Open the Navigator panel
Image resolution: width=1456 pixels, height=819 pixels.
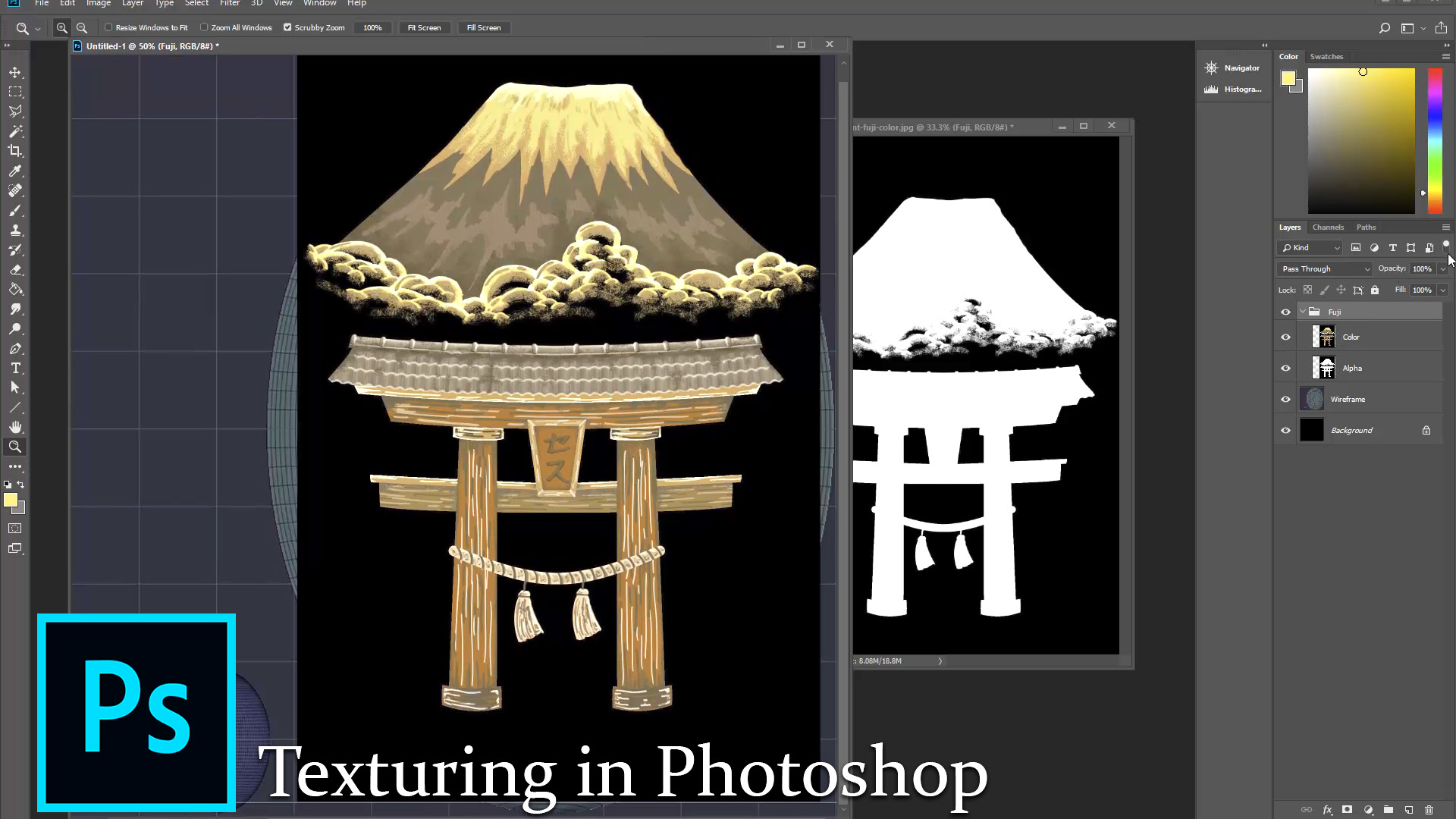pyautogui.click(x=1232, y=67)
